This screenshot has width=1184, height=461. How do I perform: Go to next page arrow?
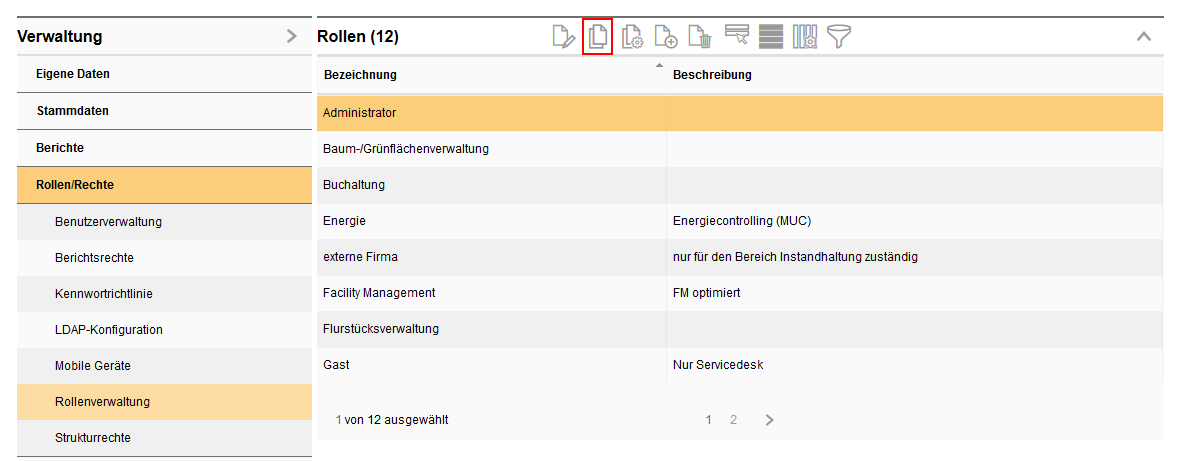[769, 420]
